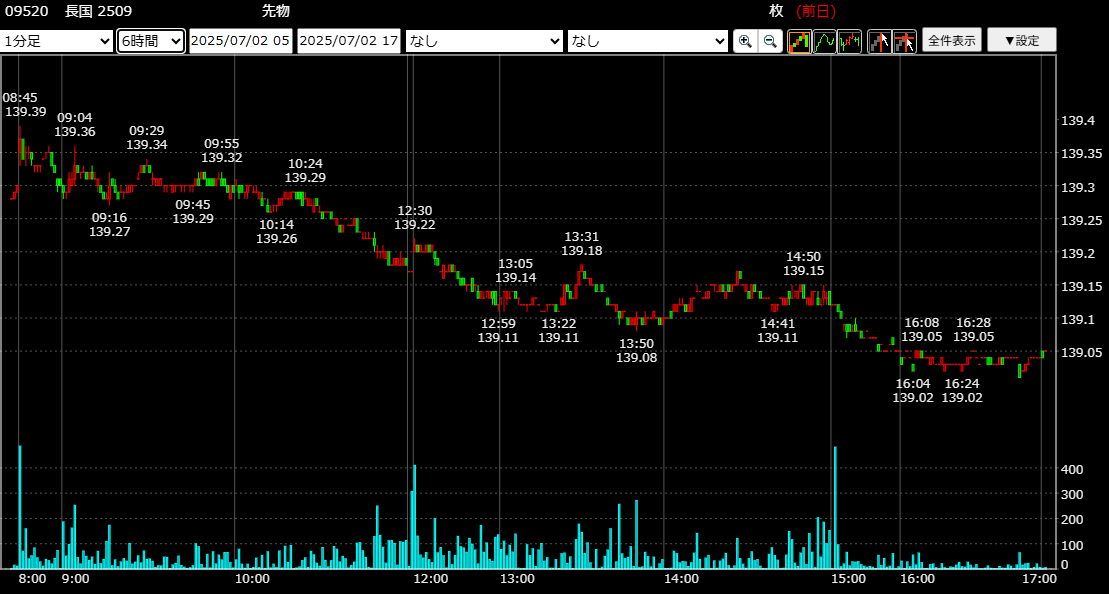The width and height of the screenshot is (1109, 594).
Task: Select the candlestick chart type icon
Action: [x=800, y=41]
